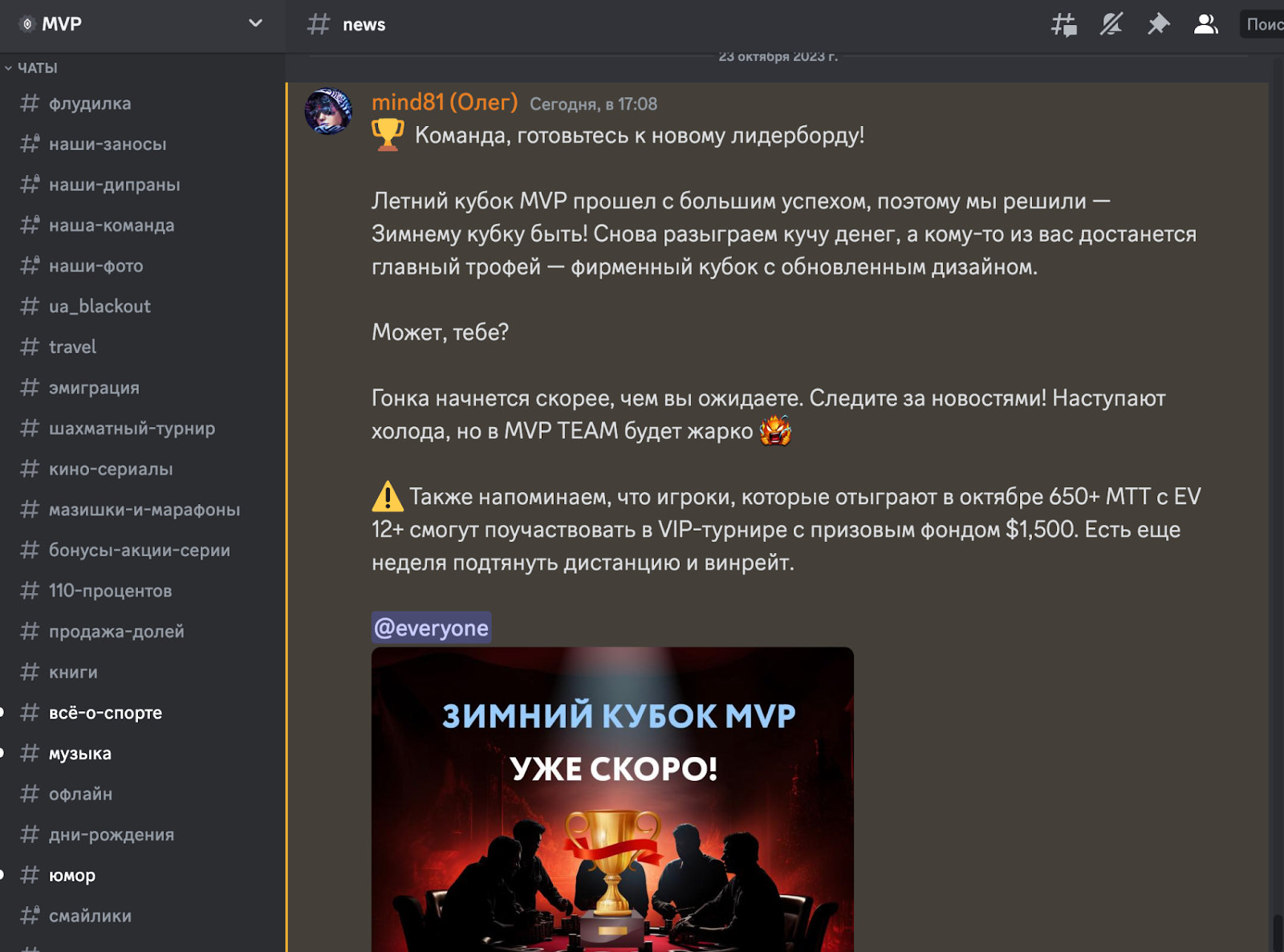The width and height of the screenshot is (1284, 952).
Task: Open pinned messages pin icon
Action: tap(1158, 24)
